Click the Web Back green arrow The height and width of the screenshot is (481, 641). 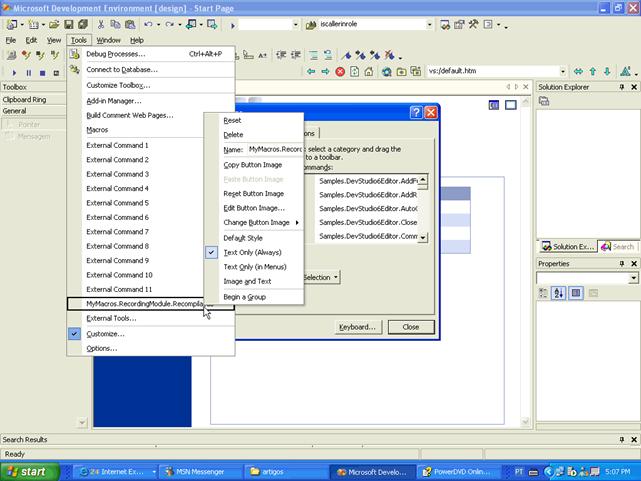[x=311, y=72]
